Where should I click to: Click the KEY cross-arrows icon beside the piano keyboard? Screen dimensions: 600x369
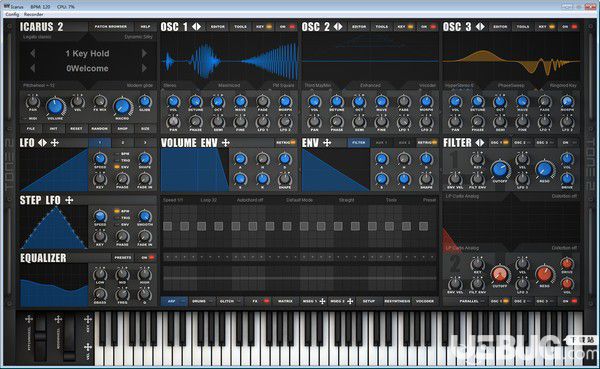coord(88,319)
